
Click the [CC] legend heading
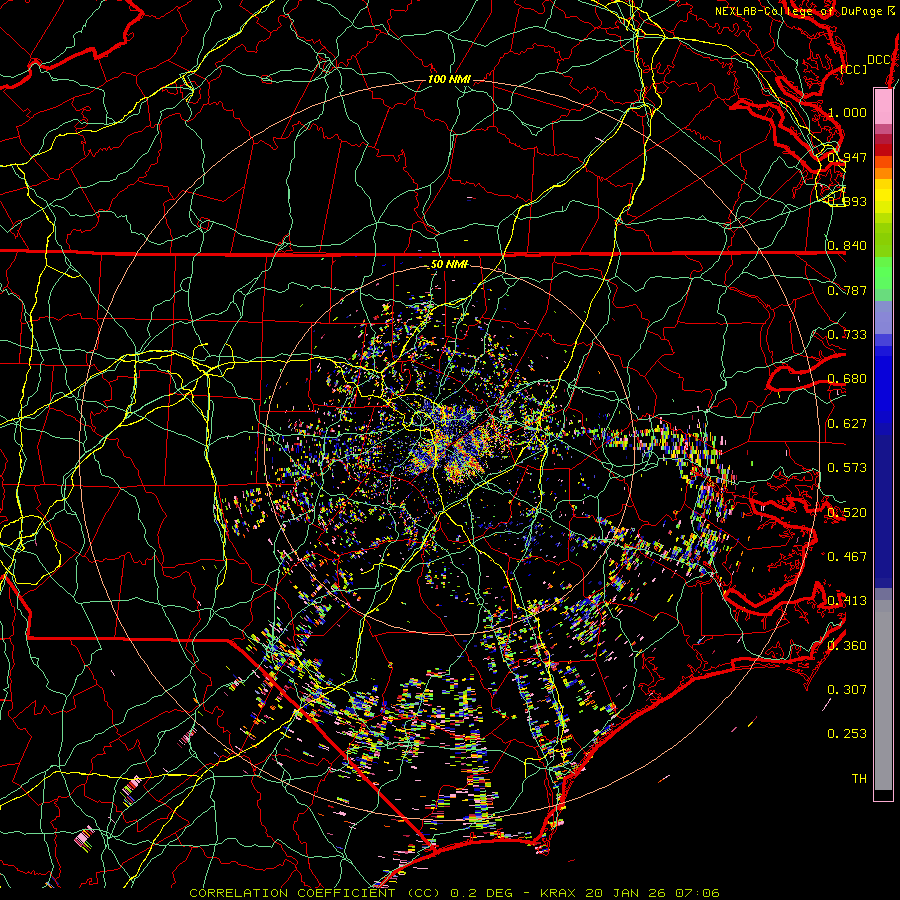click(x=854, y=69)
